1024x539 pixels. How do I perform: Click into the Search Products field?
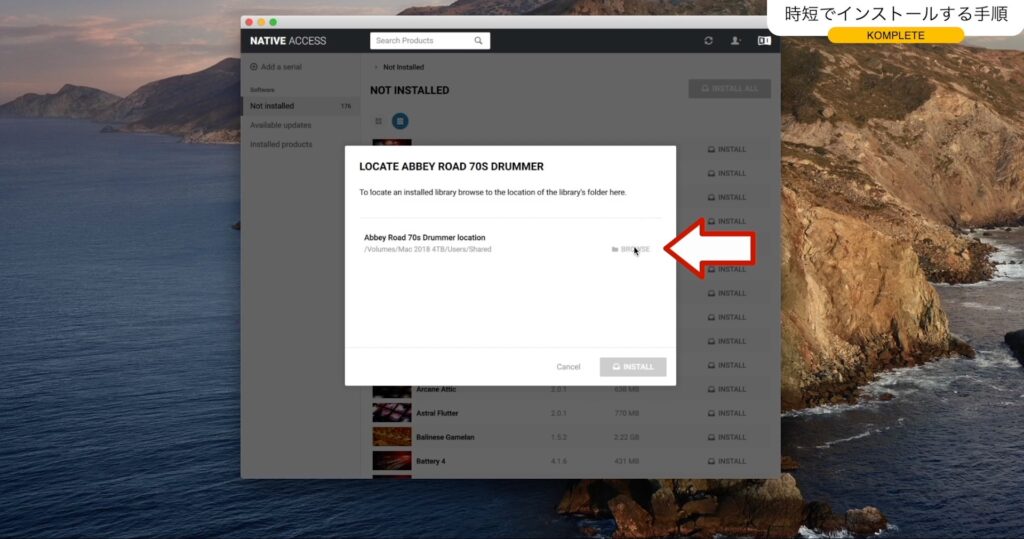tap(430, 41)
